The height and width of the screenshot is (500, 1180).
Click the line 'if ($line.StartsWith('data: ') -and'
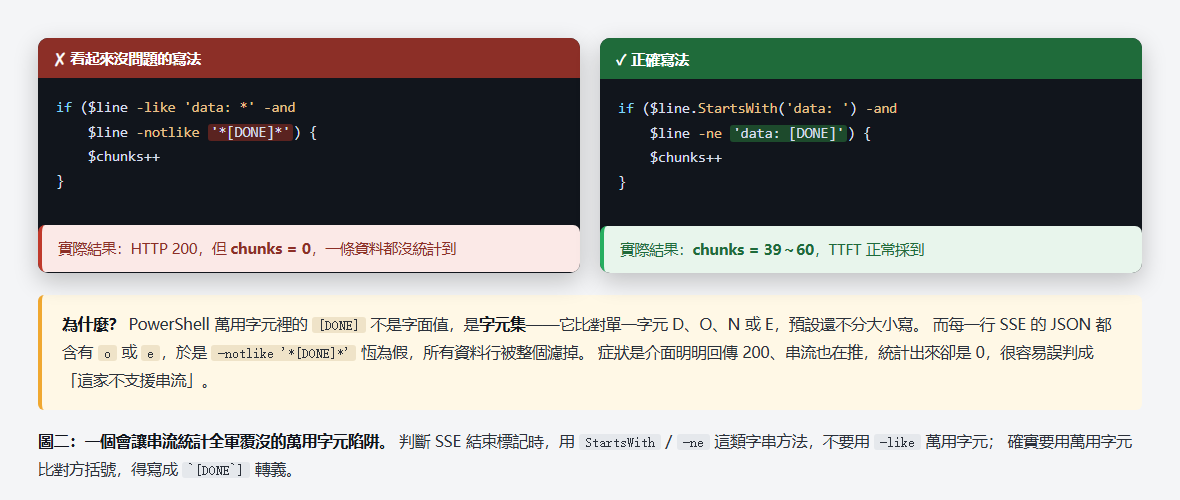point(758,108)
